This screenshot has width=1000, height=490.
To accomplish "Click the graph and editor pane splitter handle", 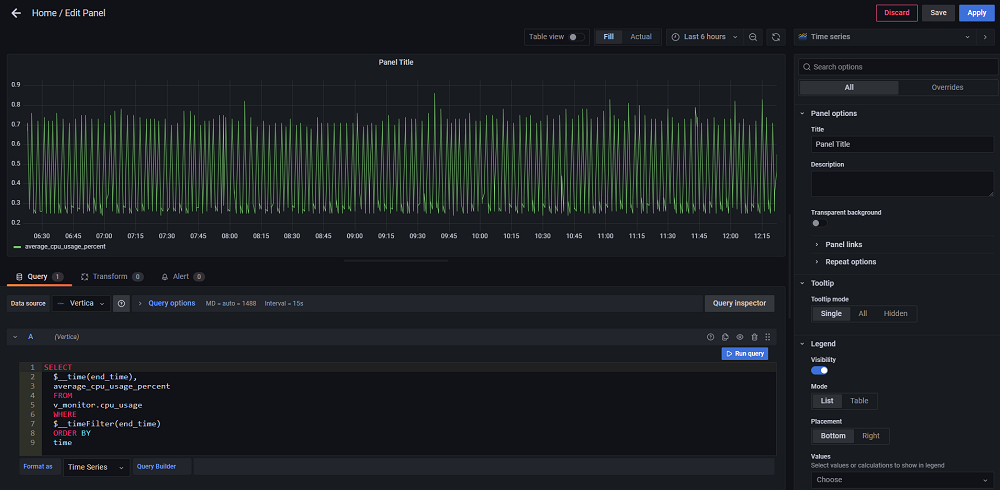I will (x=396, y=261).
